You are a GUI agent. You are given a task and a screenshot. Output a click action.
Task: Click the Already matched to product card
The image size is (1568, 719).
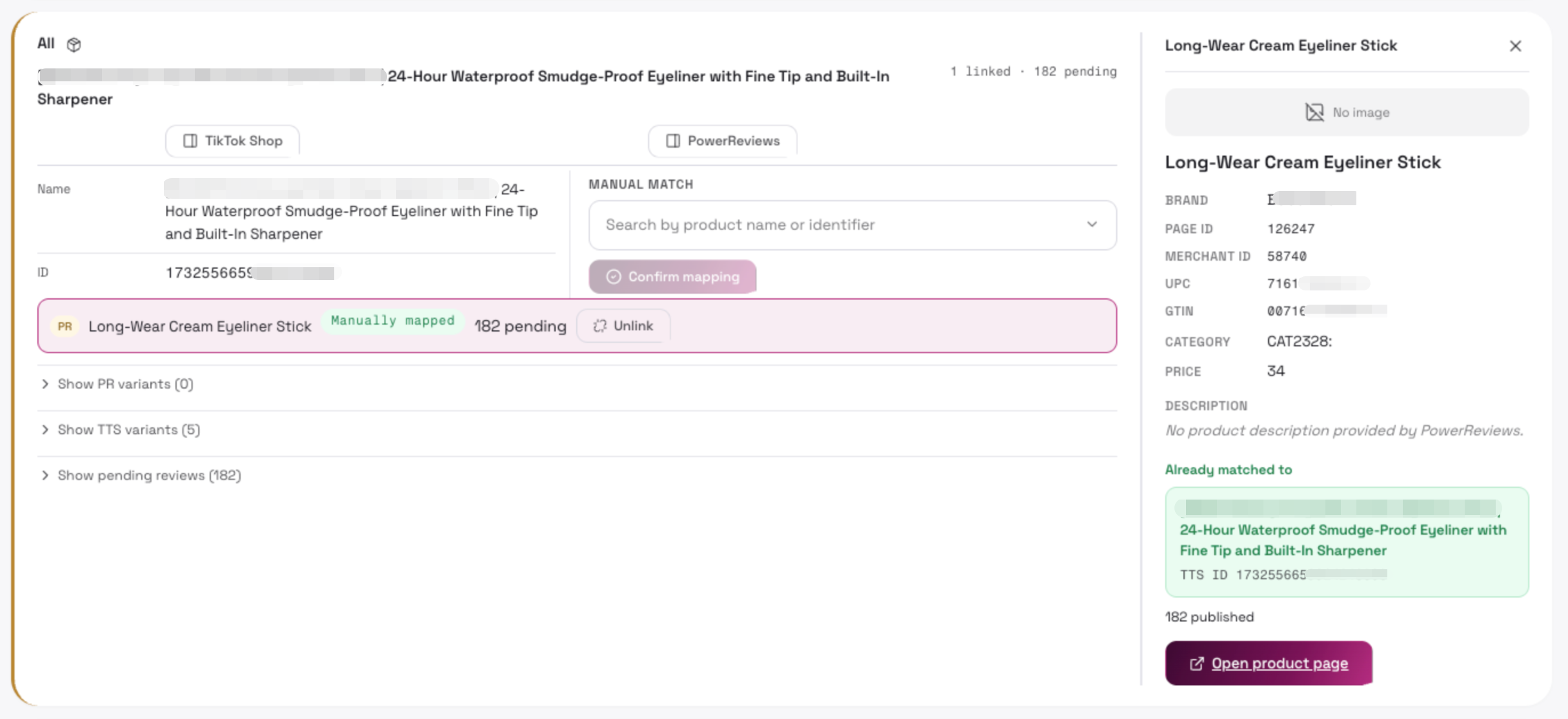click(x=1347, y=542)
